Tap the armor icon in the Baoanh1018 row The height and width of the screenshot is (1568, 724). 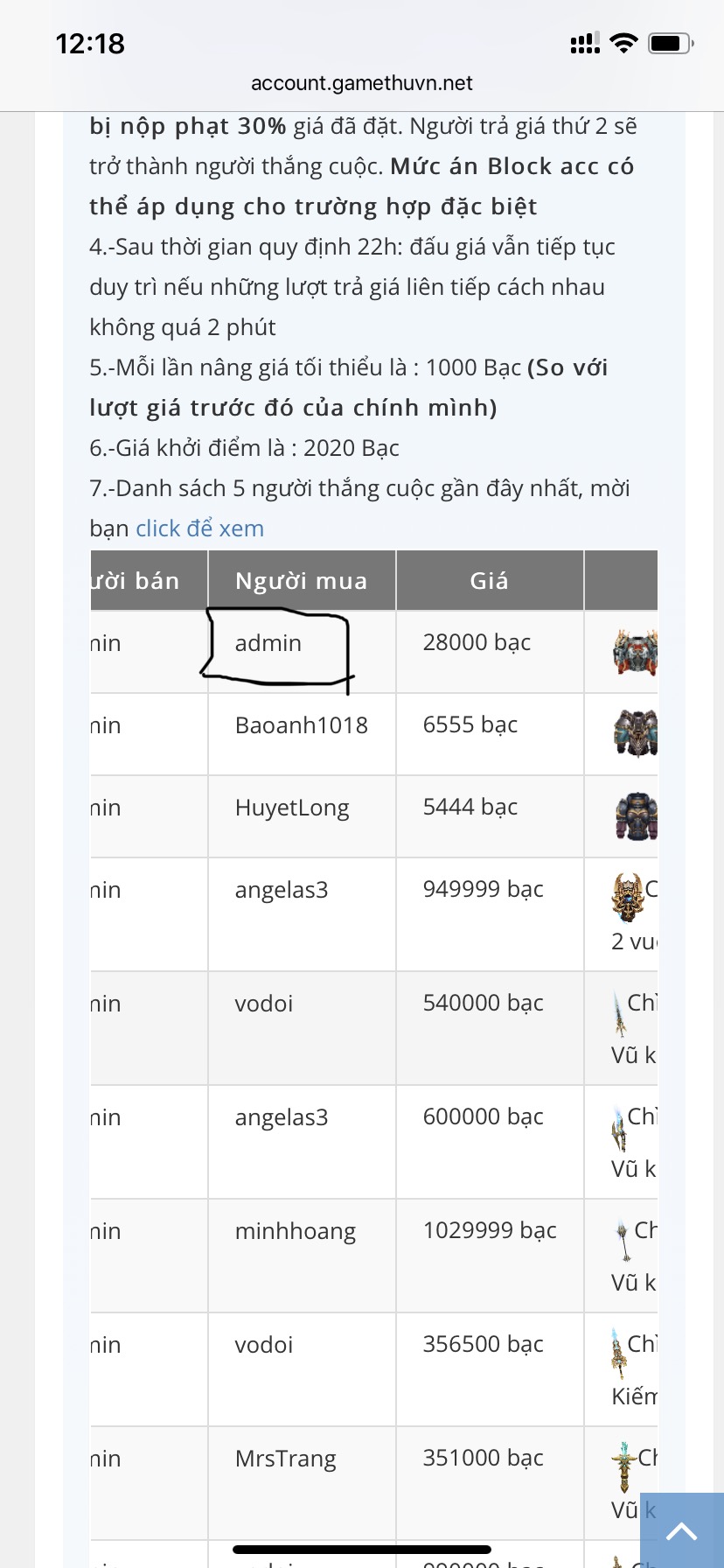tap(636, 733)
